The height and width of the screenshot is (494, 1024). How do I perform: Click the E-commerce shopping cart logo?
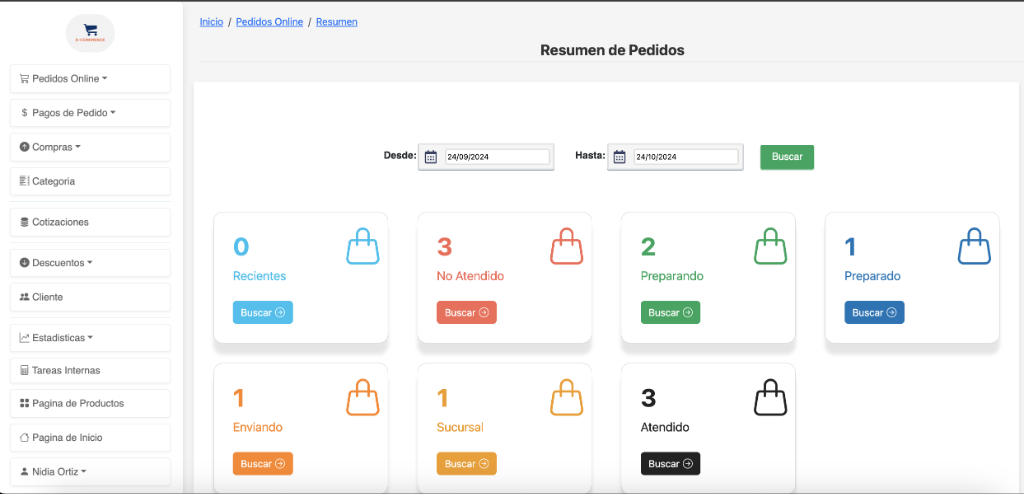[90, 33]
